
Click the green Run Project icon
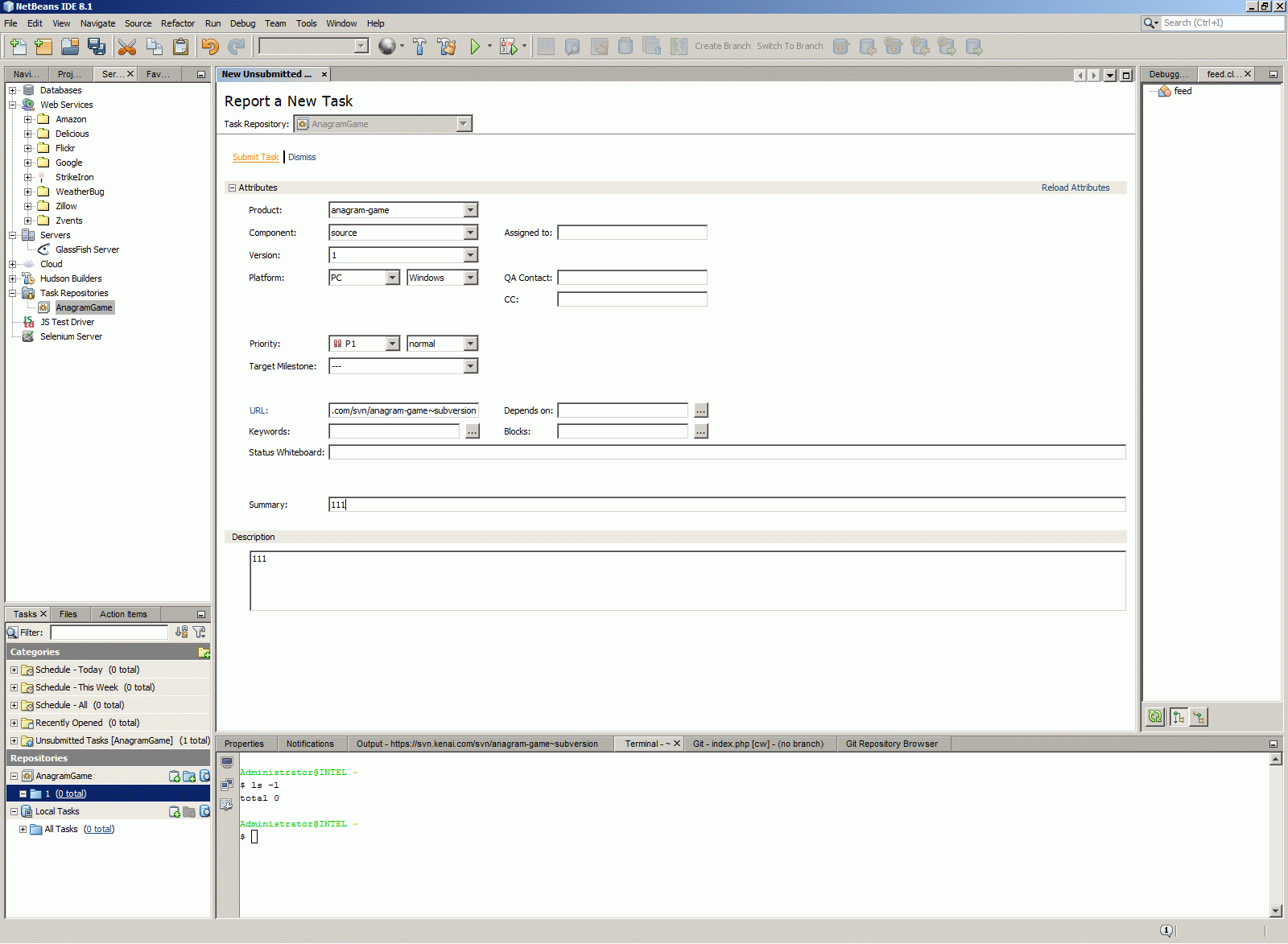[x=475, y=47]
